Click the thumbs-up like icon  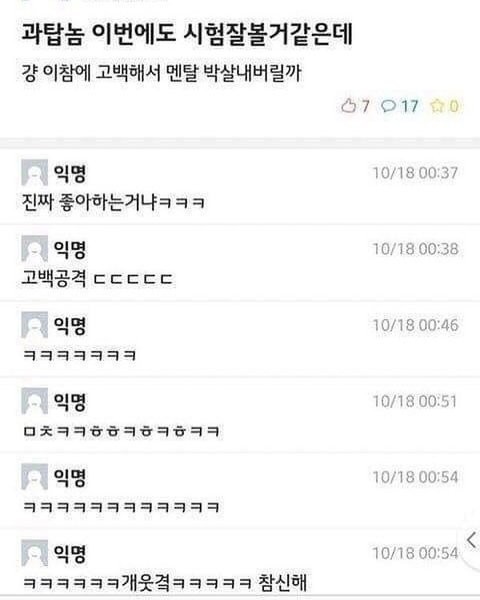[x=348, y=105]
